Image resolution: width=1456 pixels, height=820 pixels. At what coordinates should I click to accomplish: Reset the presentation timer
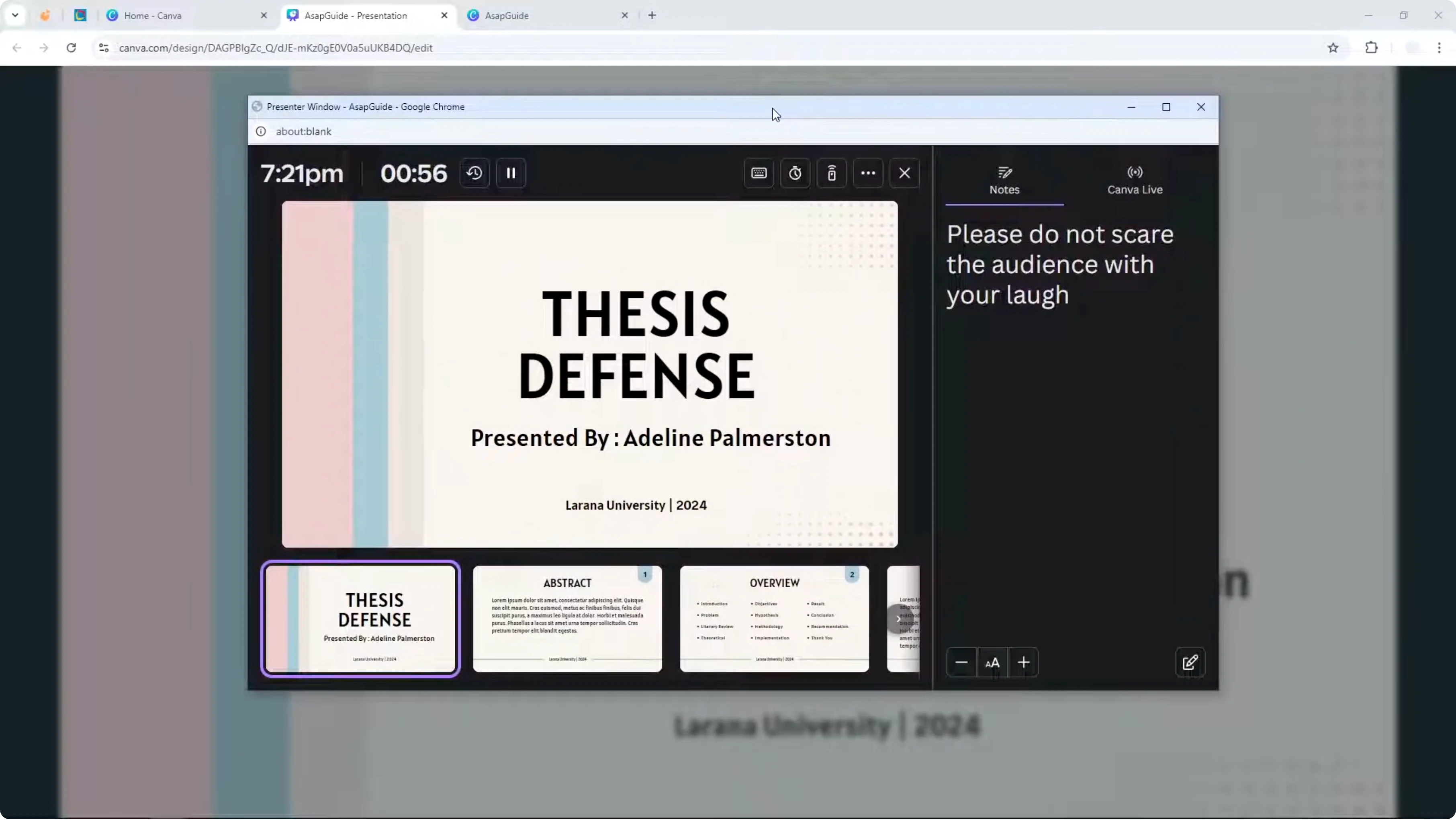474,173
